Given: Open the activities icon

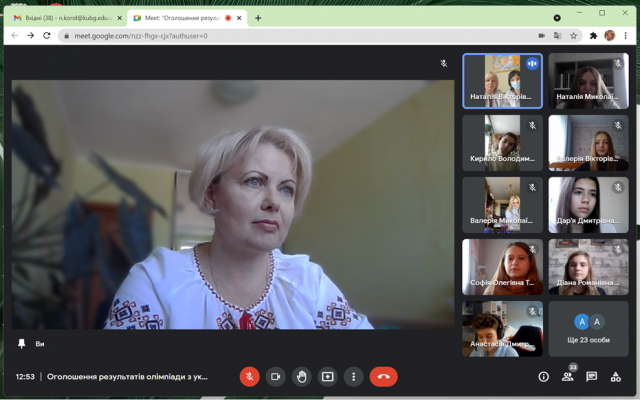Looking at the screenshot, I should [x=616, y=377].
